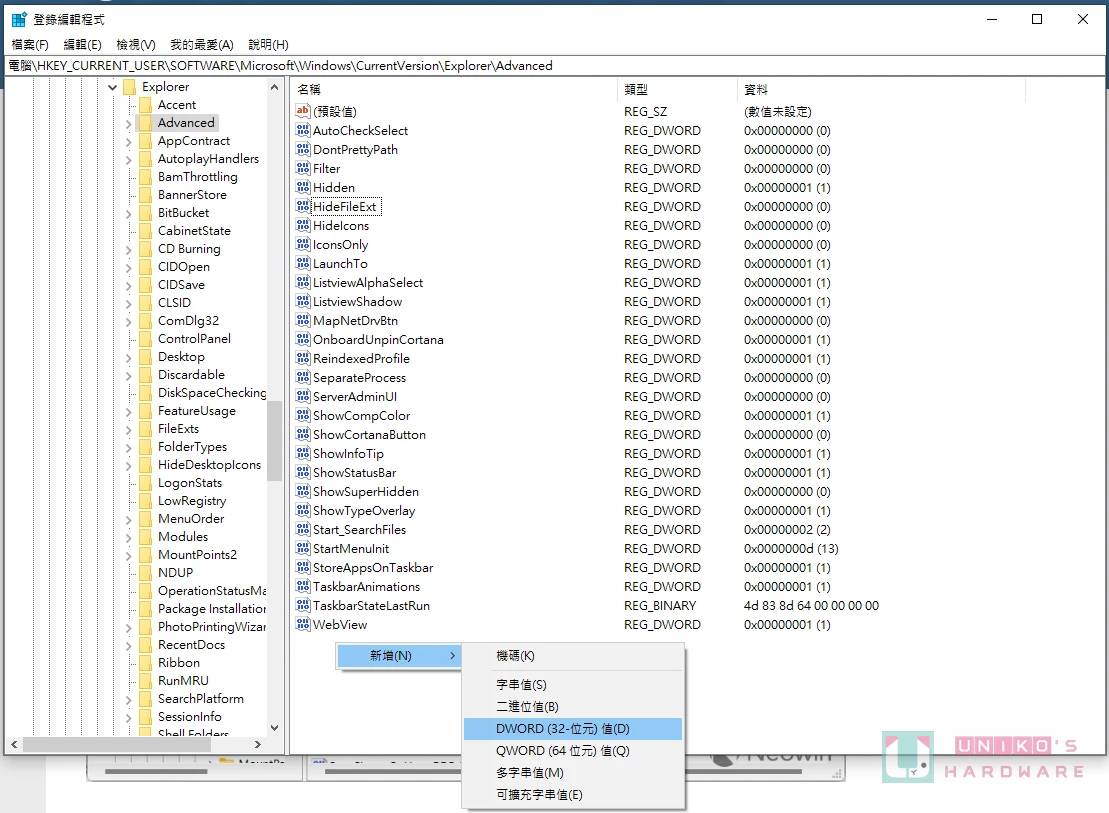The image size is (1109, 813).
Task: Open the 檔案(F) menu
Action: 30,45
